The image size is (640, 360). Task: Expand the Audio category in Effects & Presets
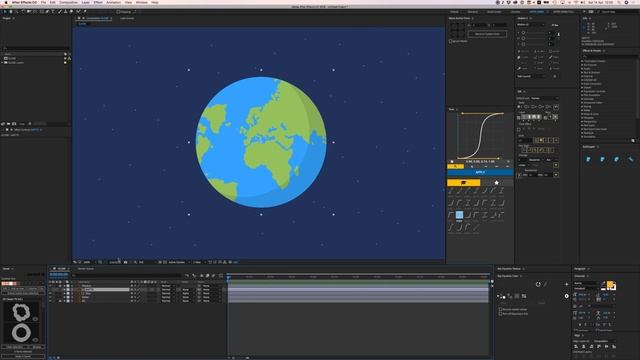point(582,69)
